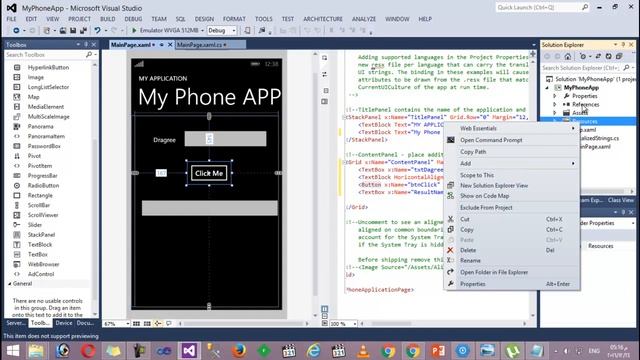Image resolution: width=640 pixels, height=360 pixels.
Task: Select MediaElement in the Toolbox
Action: coord(46,107)
